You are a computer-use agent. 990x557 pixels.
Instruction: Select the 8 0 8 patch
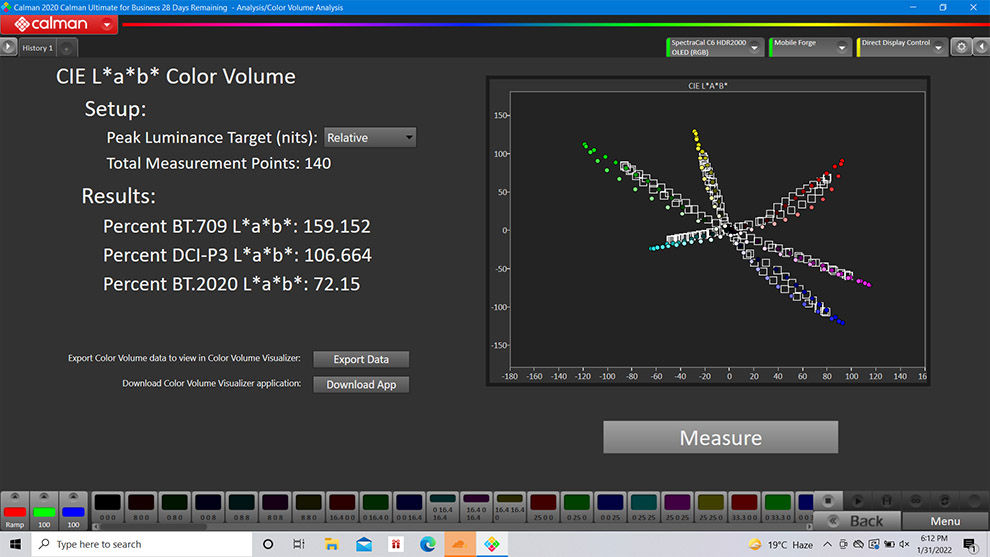(275, 507)
